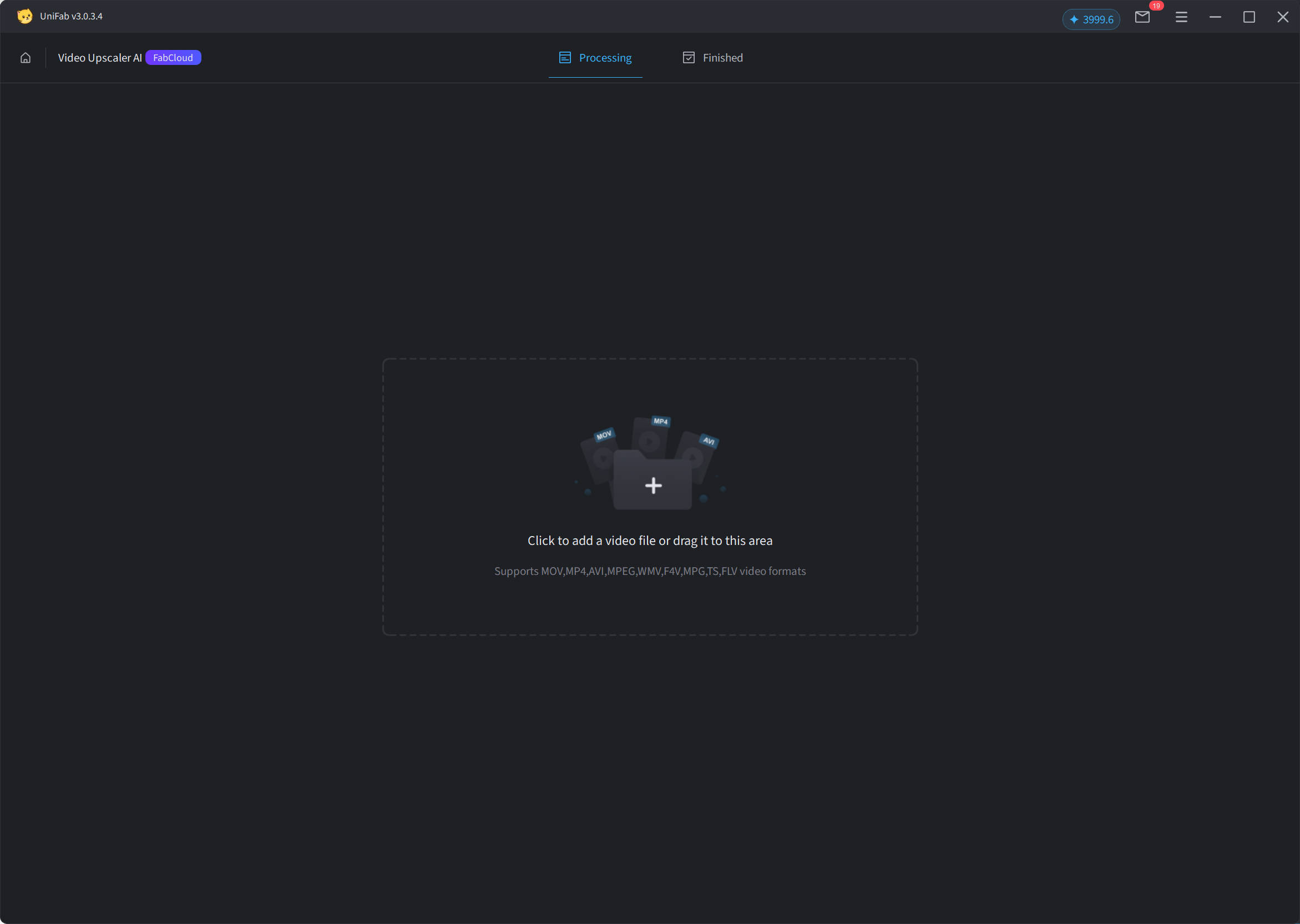Click the Video Upscaler AI title
Viewport: 1300px width, 924px height.
point(99,58)
